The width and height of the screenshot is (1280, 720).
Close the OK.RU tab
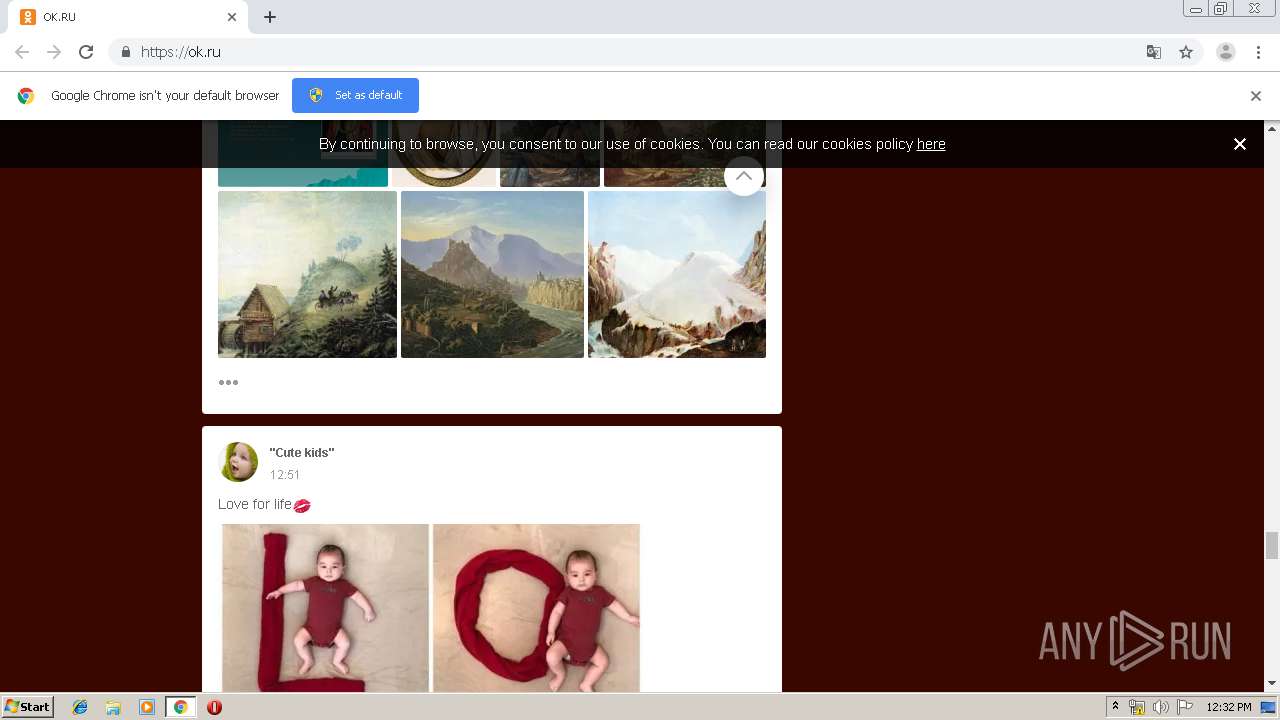tap(232, 17)
